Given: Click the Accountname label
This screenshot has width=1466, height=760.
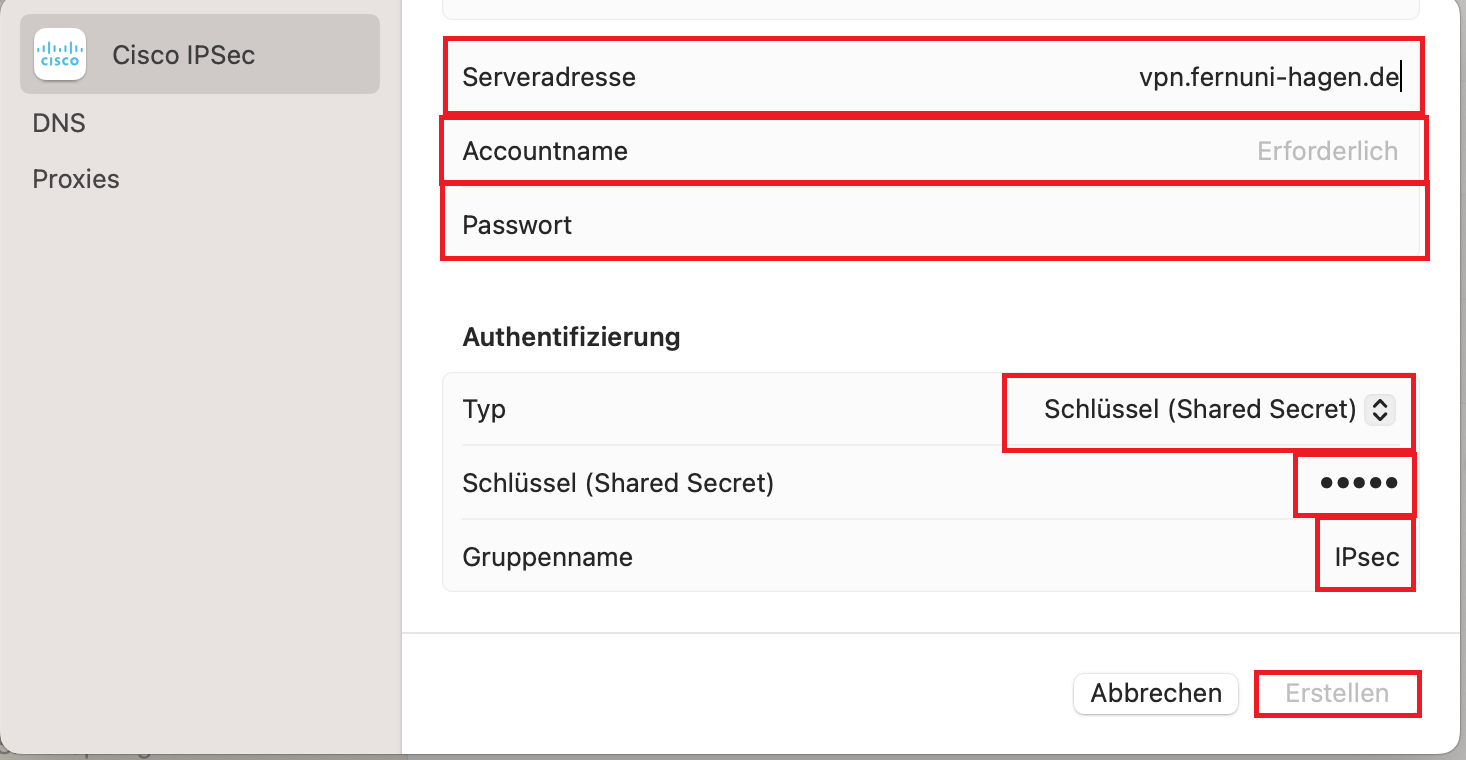Looking at the screenshot, I should (545, 151).
